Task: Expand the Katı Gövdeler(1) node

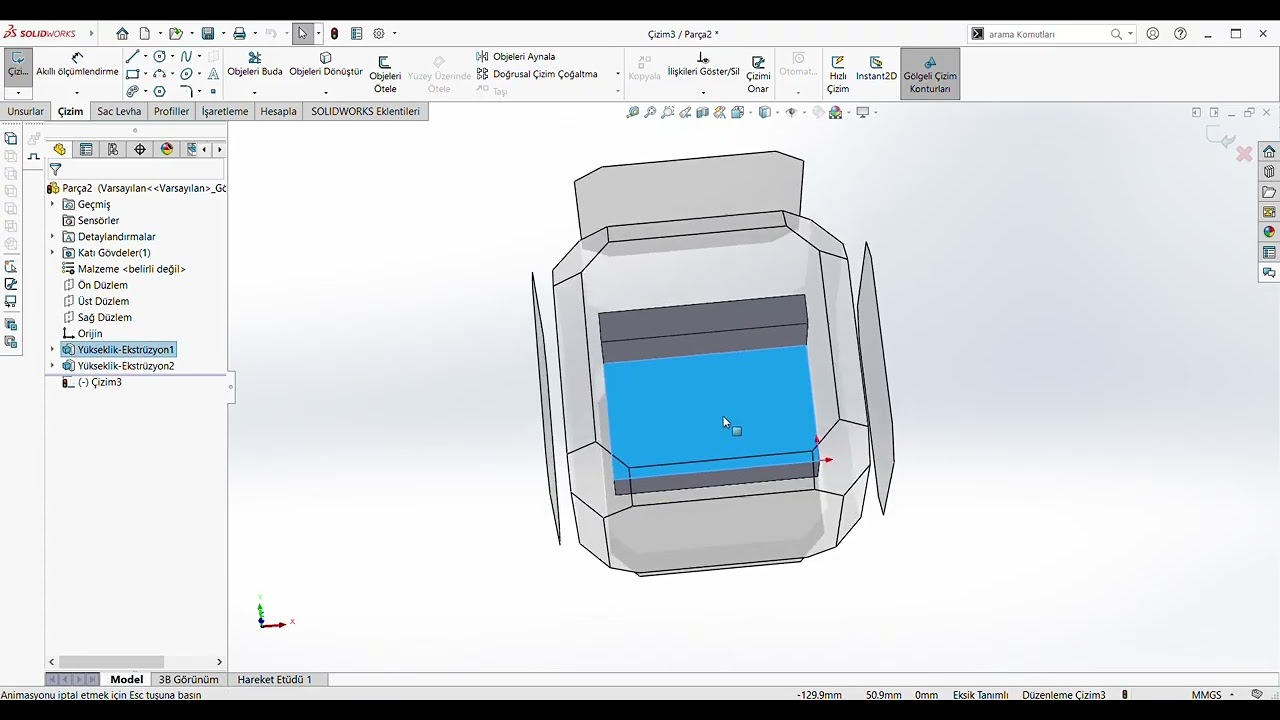Action: tap(53, 253)
